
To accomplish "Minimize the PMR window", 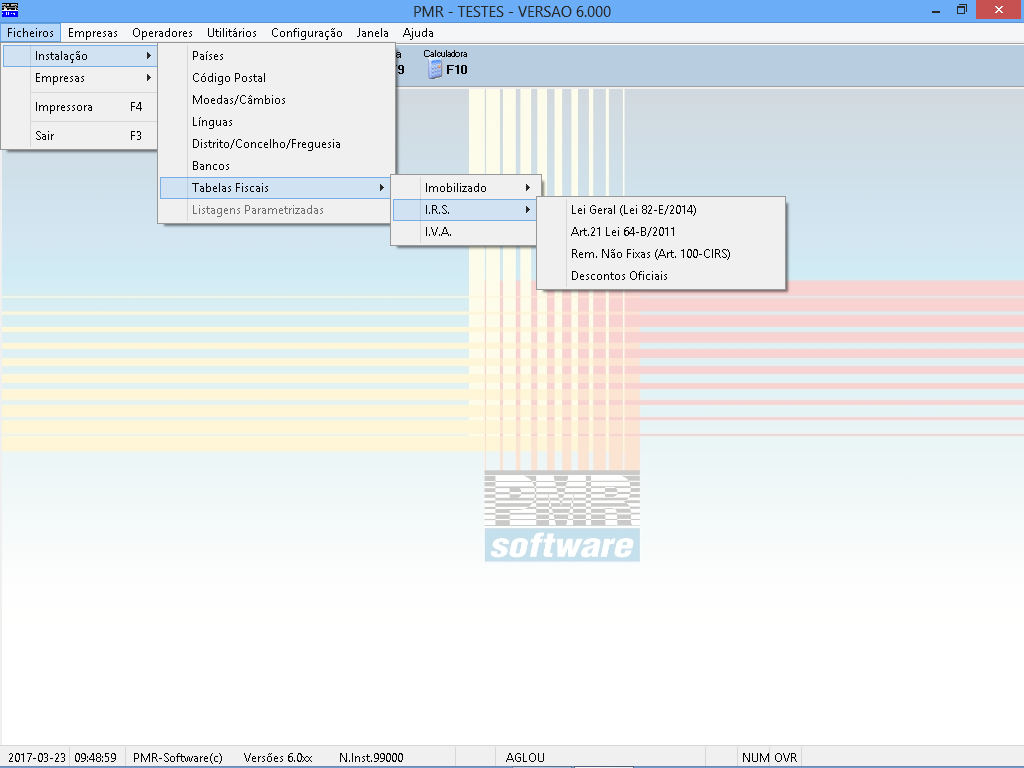I will (x=936, y=10).
